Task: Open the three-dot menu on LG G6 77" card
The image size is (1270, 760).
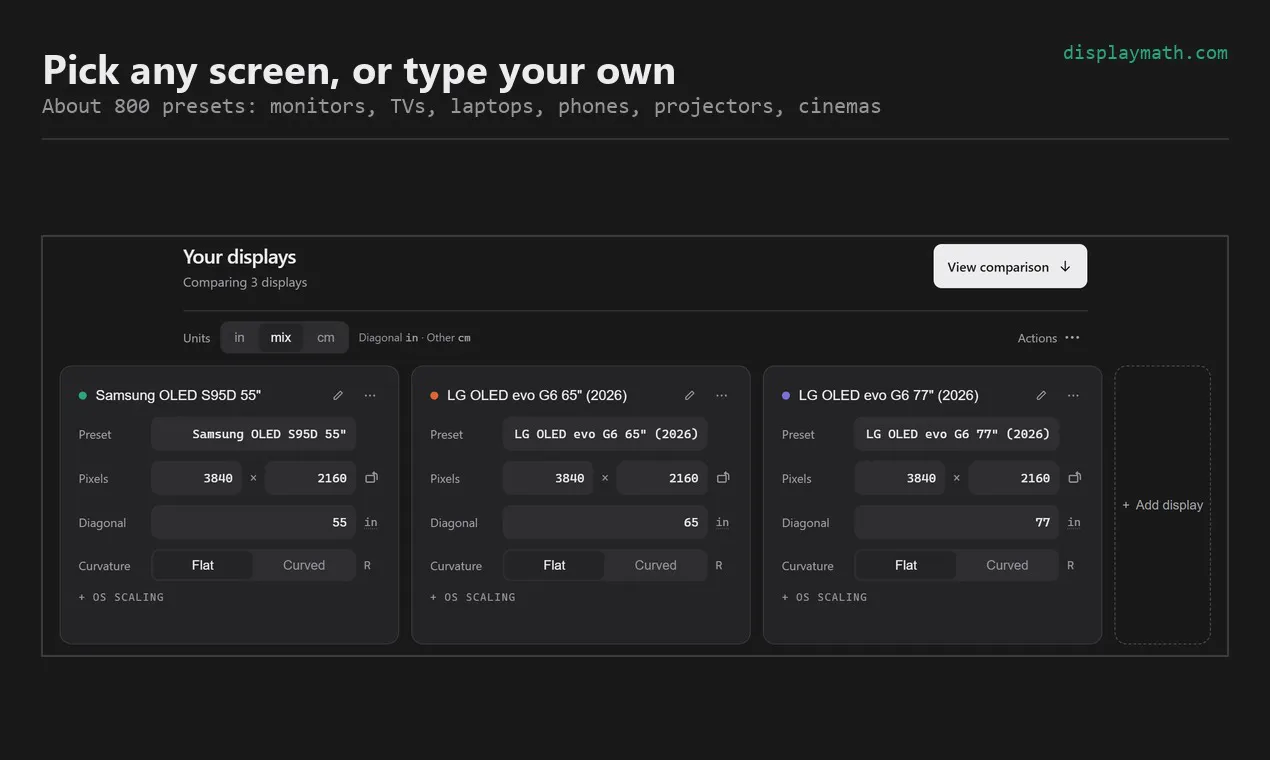Action: click(x=1073, y=395)
